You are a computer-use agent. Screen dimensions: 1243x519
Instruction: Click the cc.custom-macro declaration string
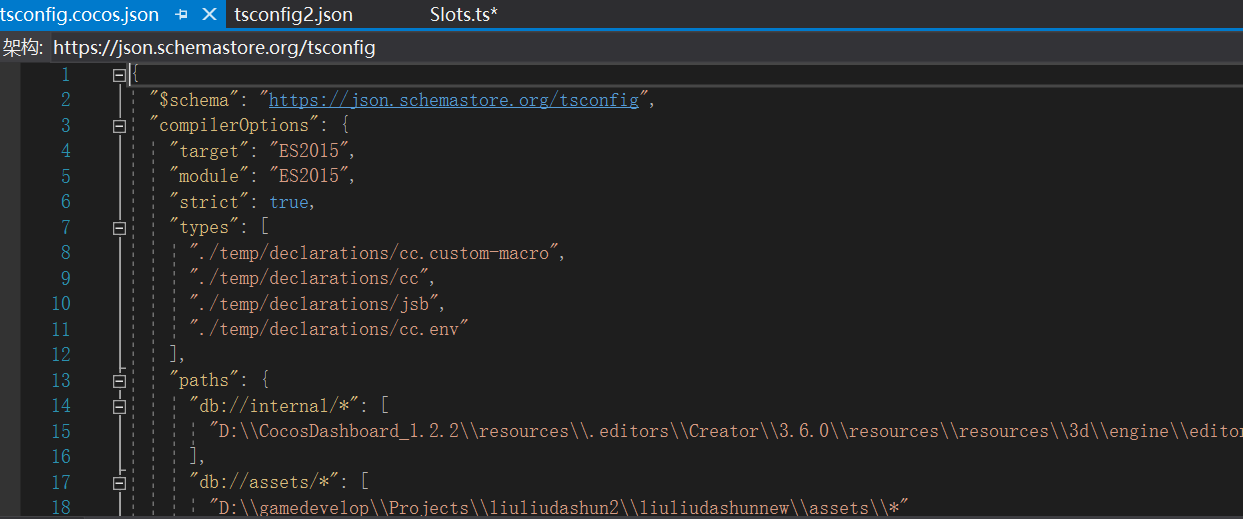376,253
